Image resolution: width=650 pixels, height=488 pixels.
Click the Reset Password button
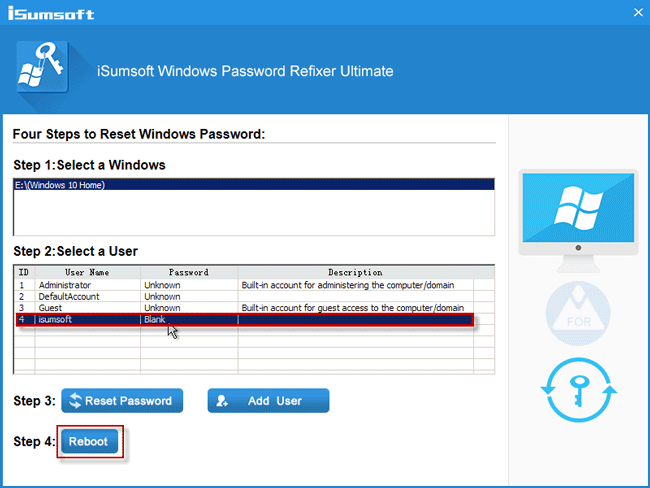pos(122,401)
